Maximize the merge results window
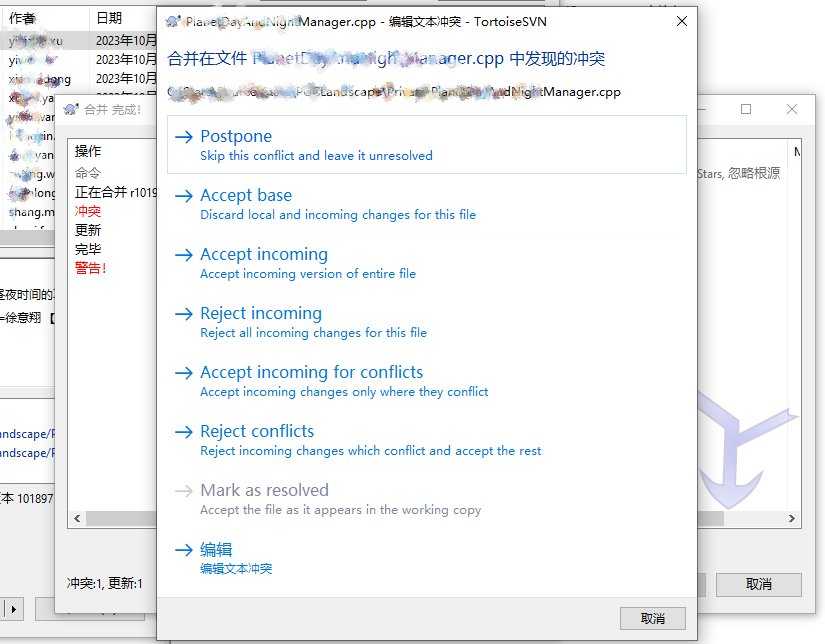 [746, 109]
